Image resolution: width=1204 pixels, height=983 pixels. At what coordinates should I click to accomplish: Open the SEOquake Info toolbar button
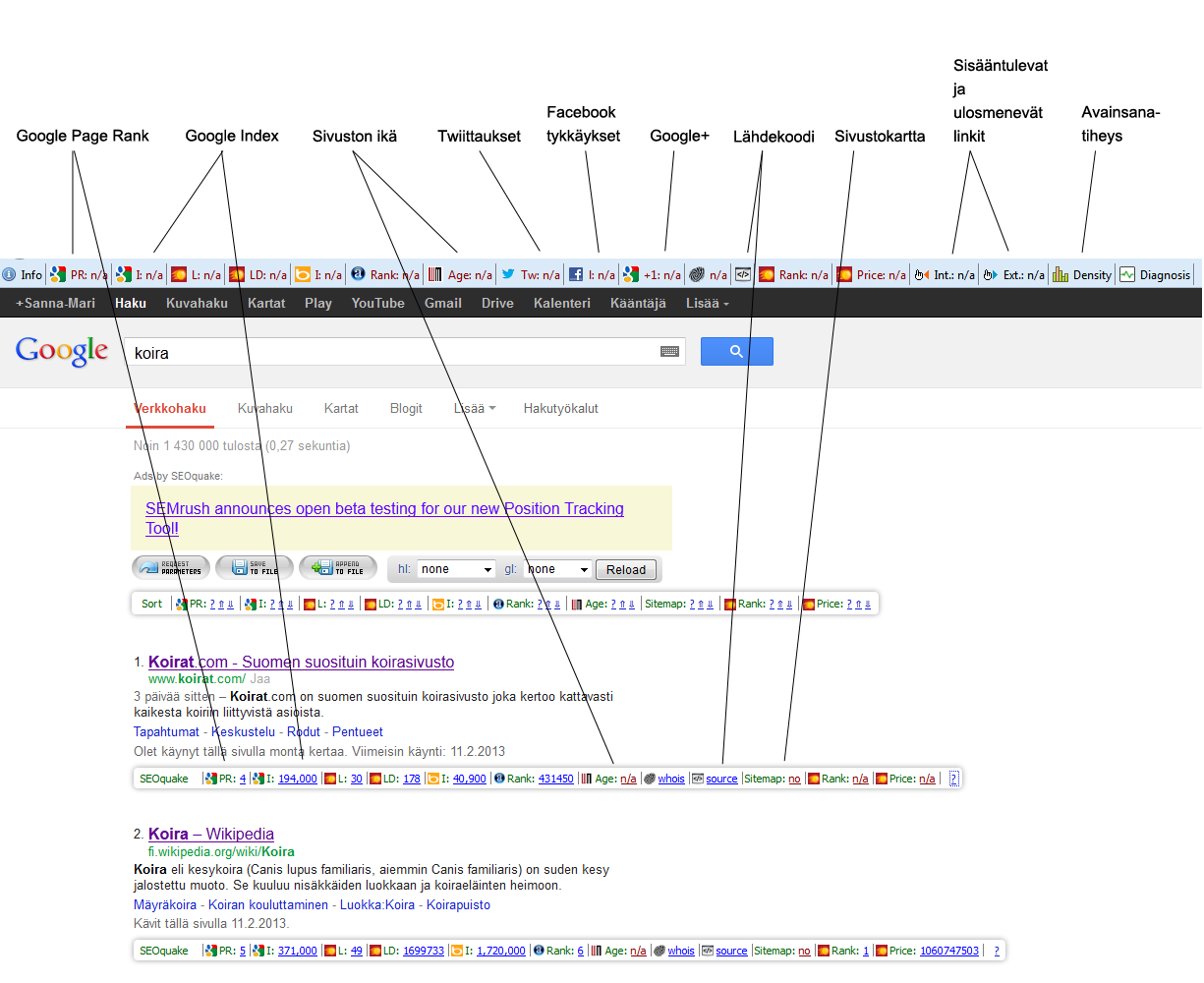[22, 275]
